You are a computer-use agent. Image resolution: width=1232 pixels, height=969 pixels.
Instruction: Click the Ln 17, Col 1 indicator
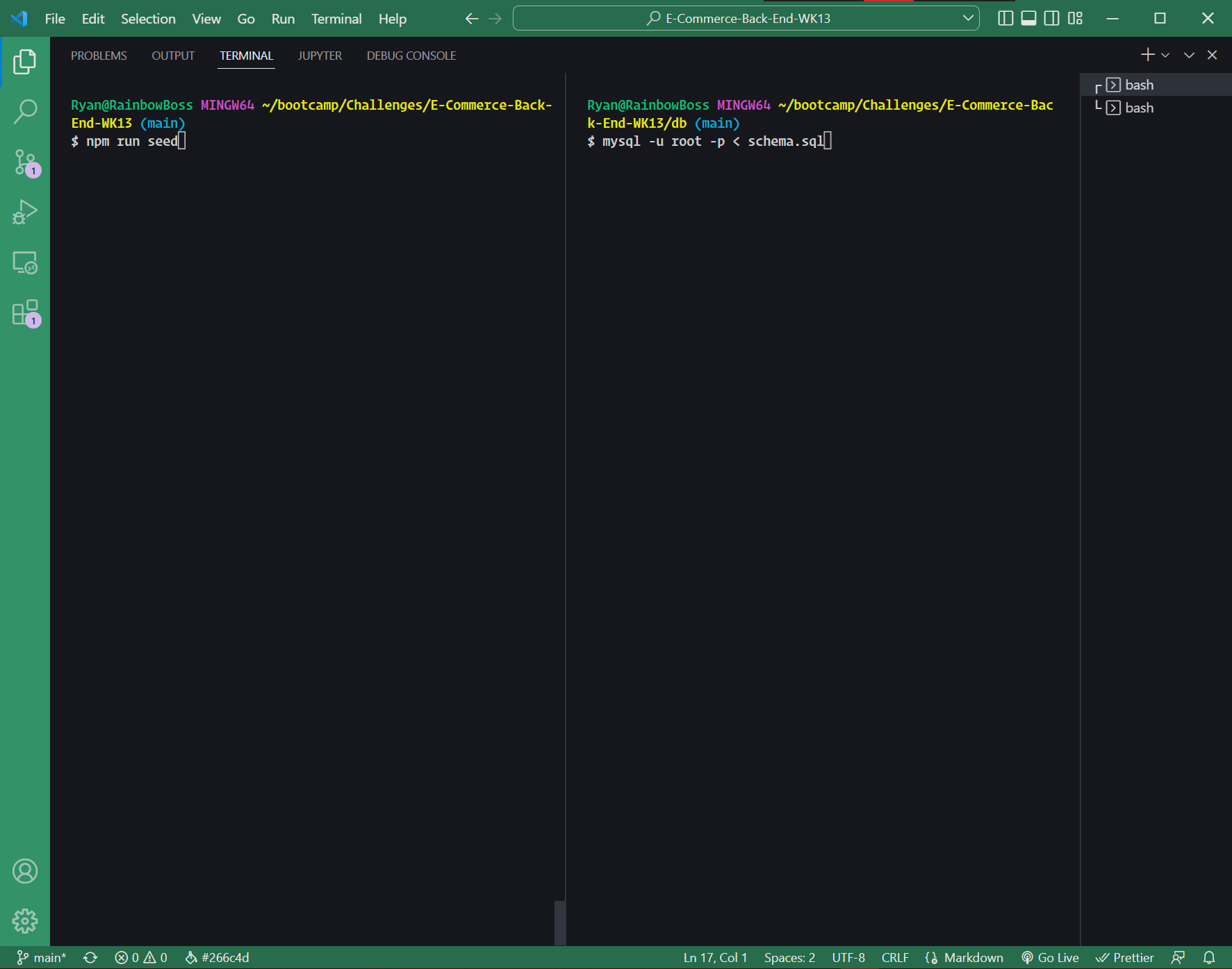pyautogui.click(x=714, y=956)
